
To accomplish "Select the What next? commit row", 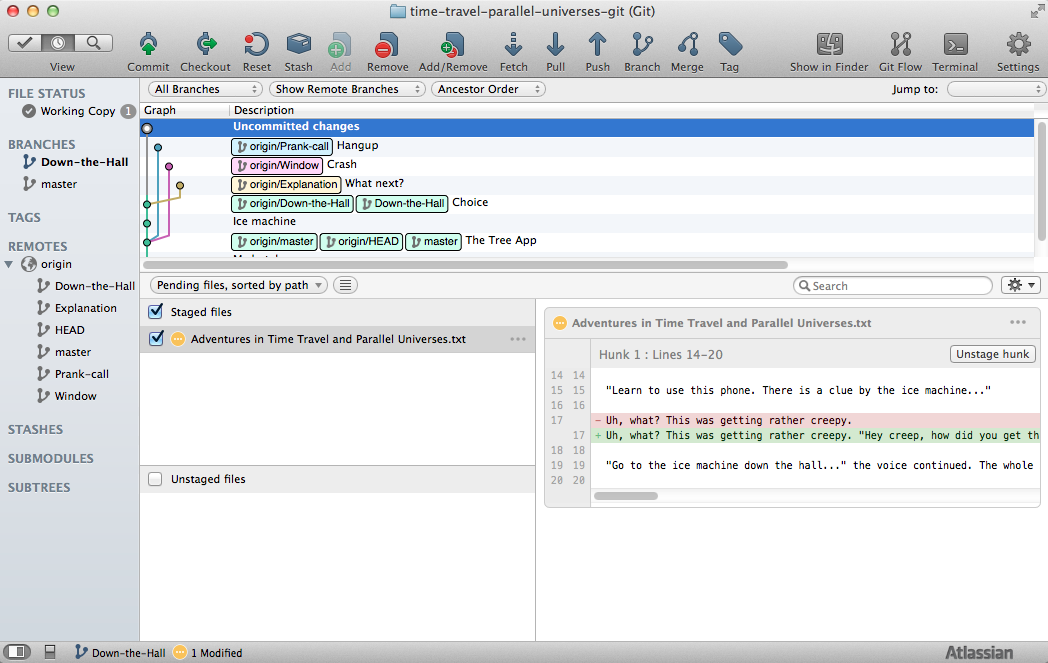I will coord(587,183).
